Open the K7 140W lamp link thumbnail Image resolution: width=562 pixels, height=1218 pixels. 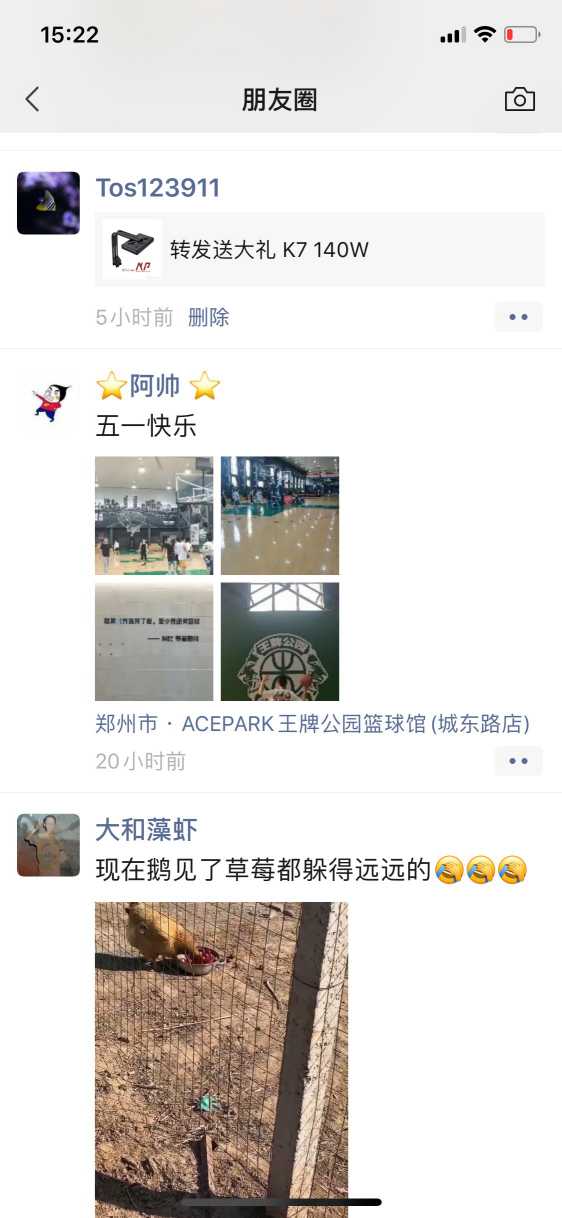132,249
